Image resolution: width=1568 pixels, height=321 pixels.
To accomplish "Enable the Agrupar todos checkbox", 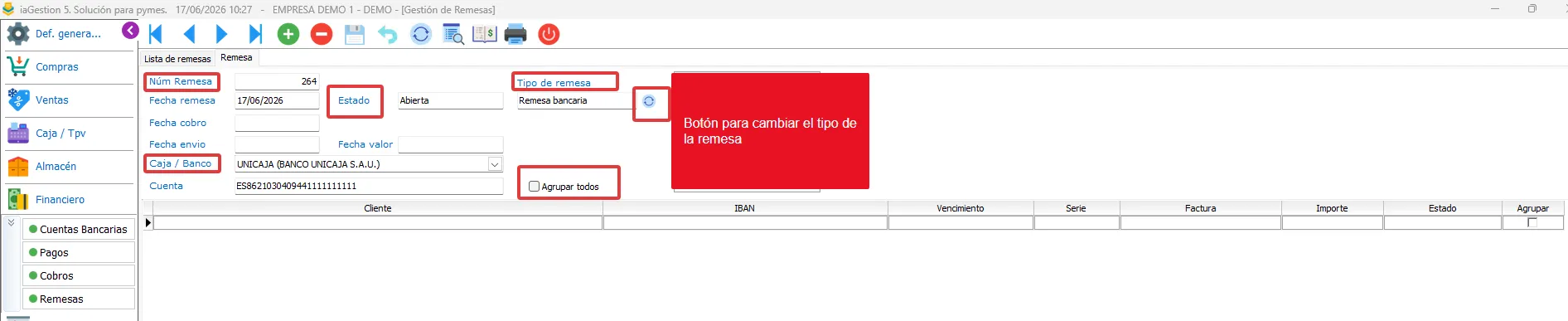I will tap(534, 187).
